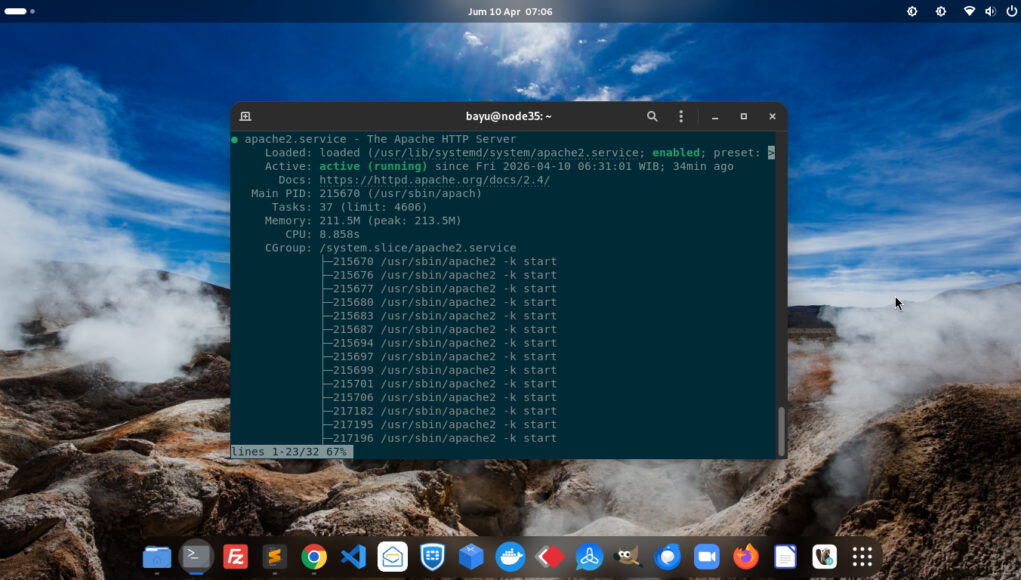1021x580 pixels.
Task: Open the volume speaker indicator
Action: click(x=990, y=11)
